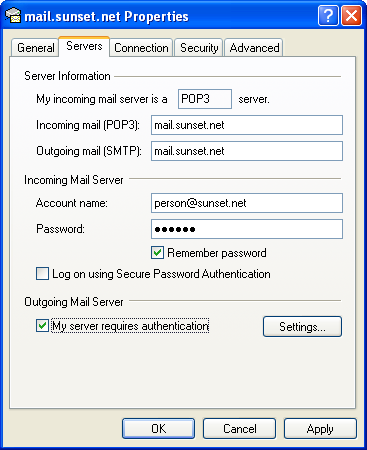This screenshot has width=367, height=450.
Task: Focus the Outgoing mail (SMTP) field
Action: pyautogui.click(x=247, y=151)
